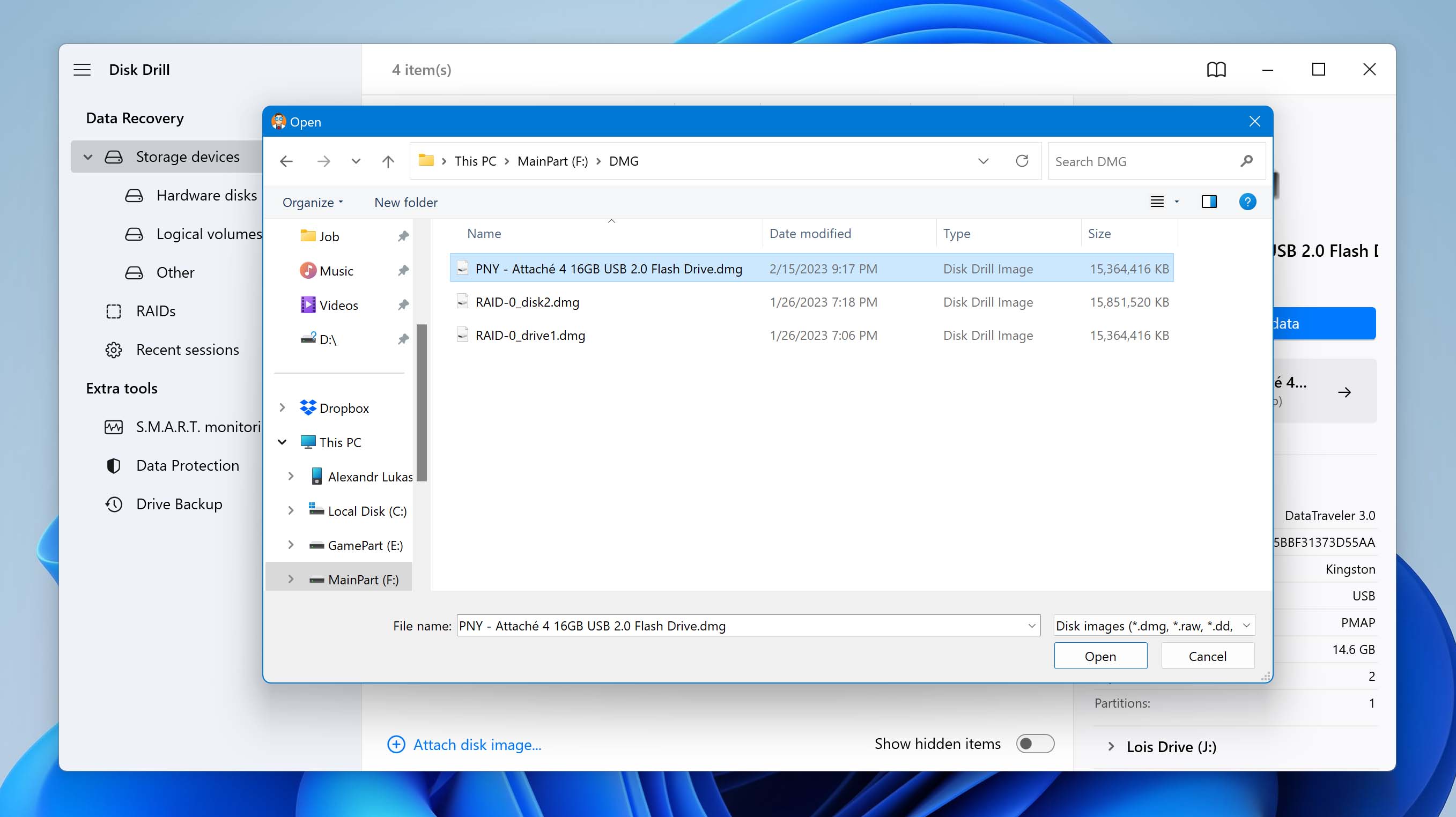Click the Open button
This screenshot has height=817, width=1456.
(1100, 656)
